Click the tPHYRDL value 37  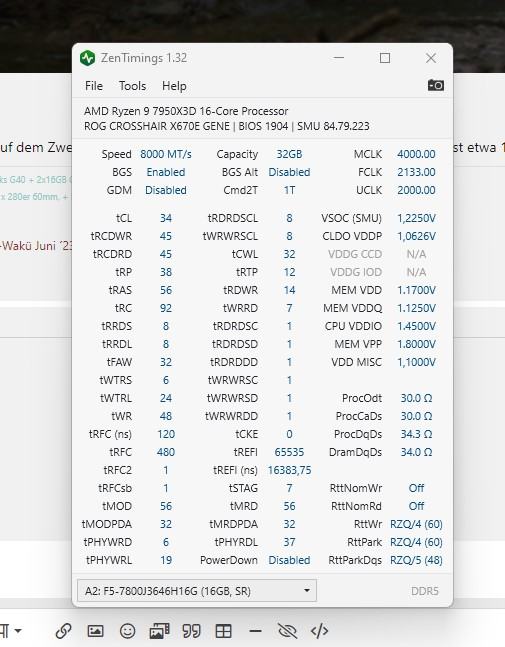point(289,542)
